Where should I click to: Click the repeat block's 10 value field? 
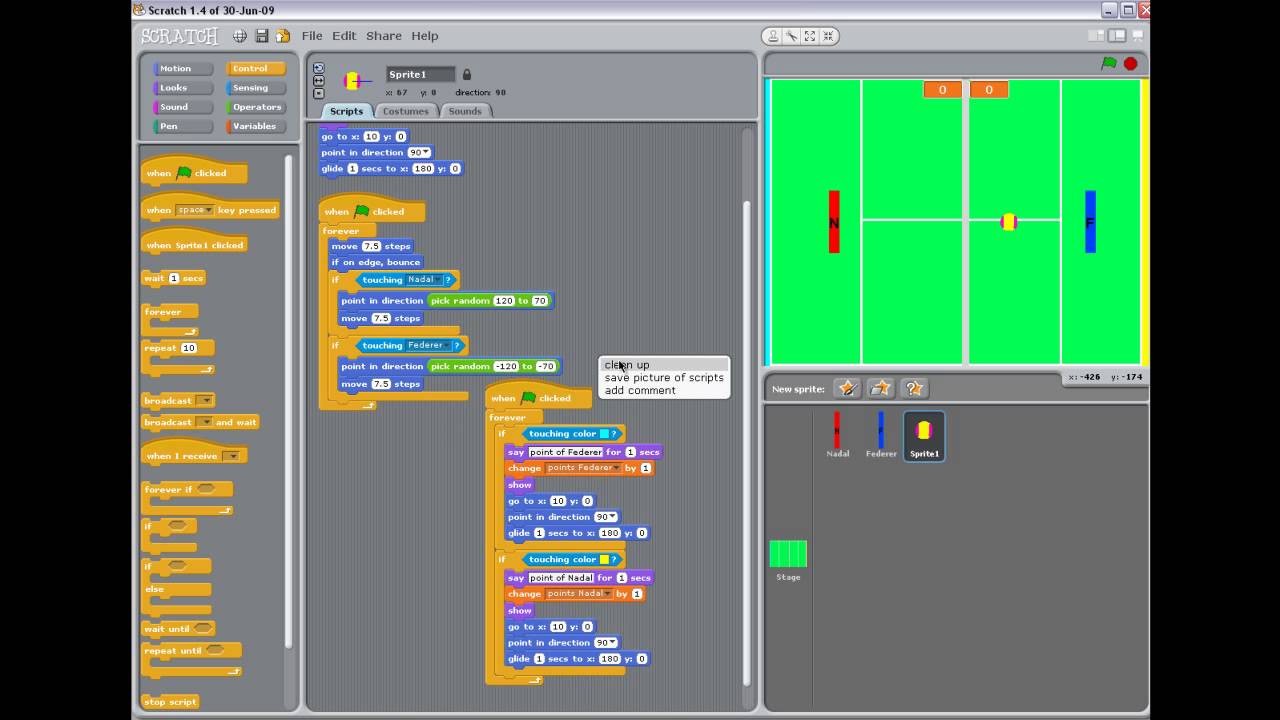coord(189,348)
